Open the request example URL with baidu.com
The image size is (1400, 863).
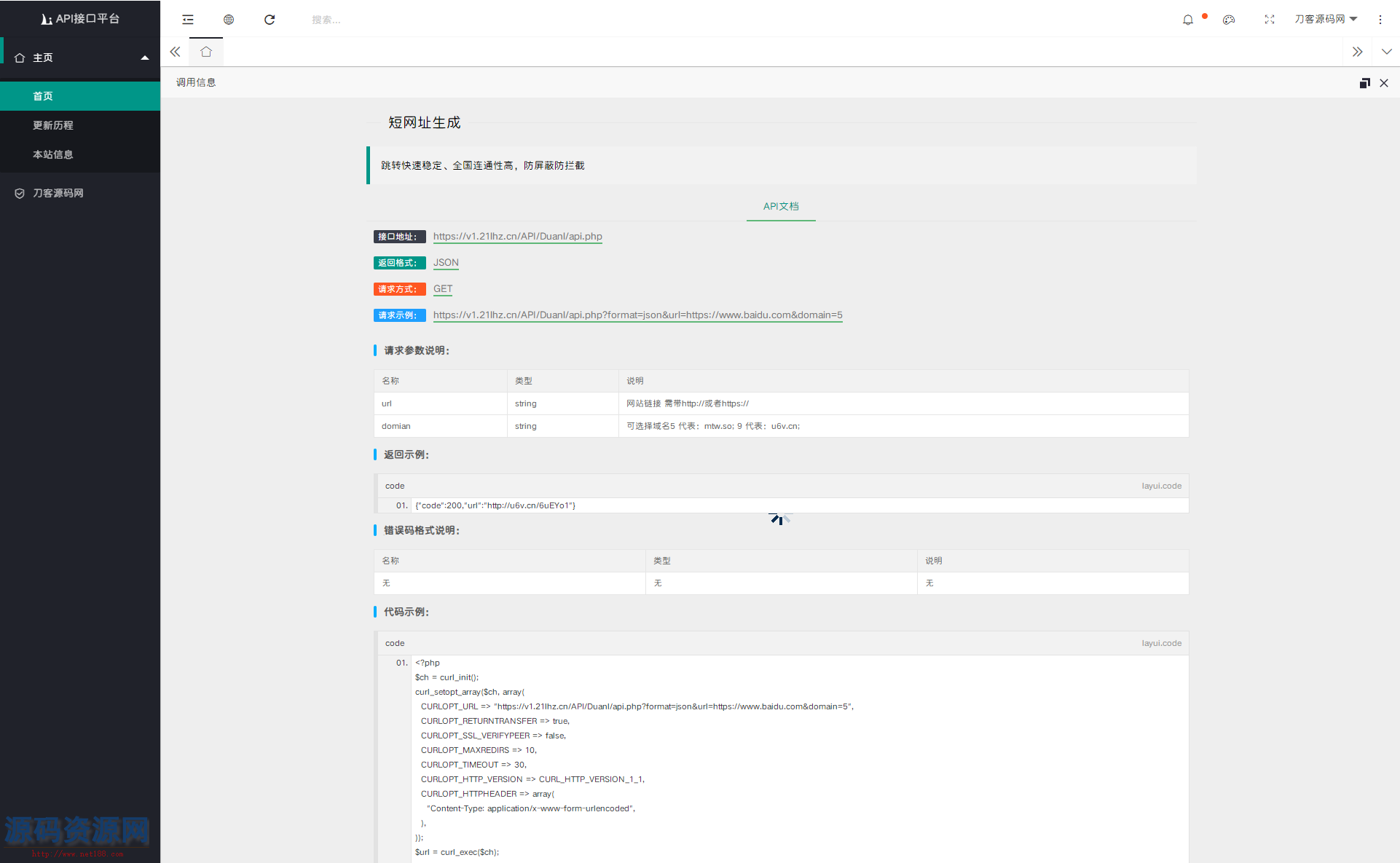pos(638,315)
